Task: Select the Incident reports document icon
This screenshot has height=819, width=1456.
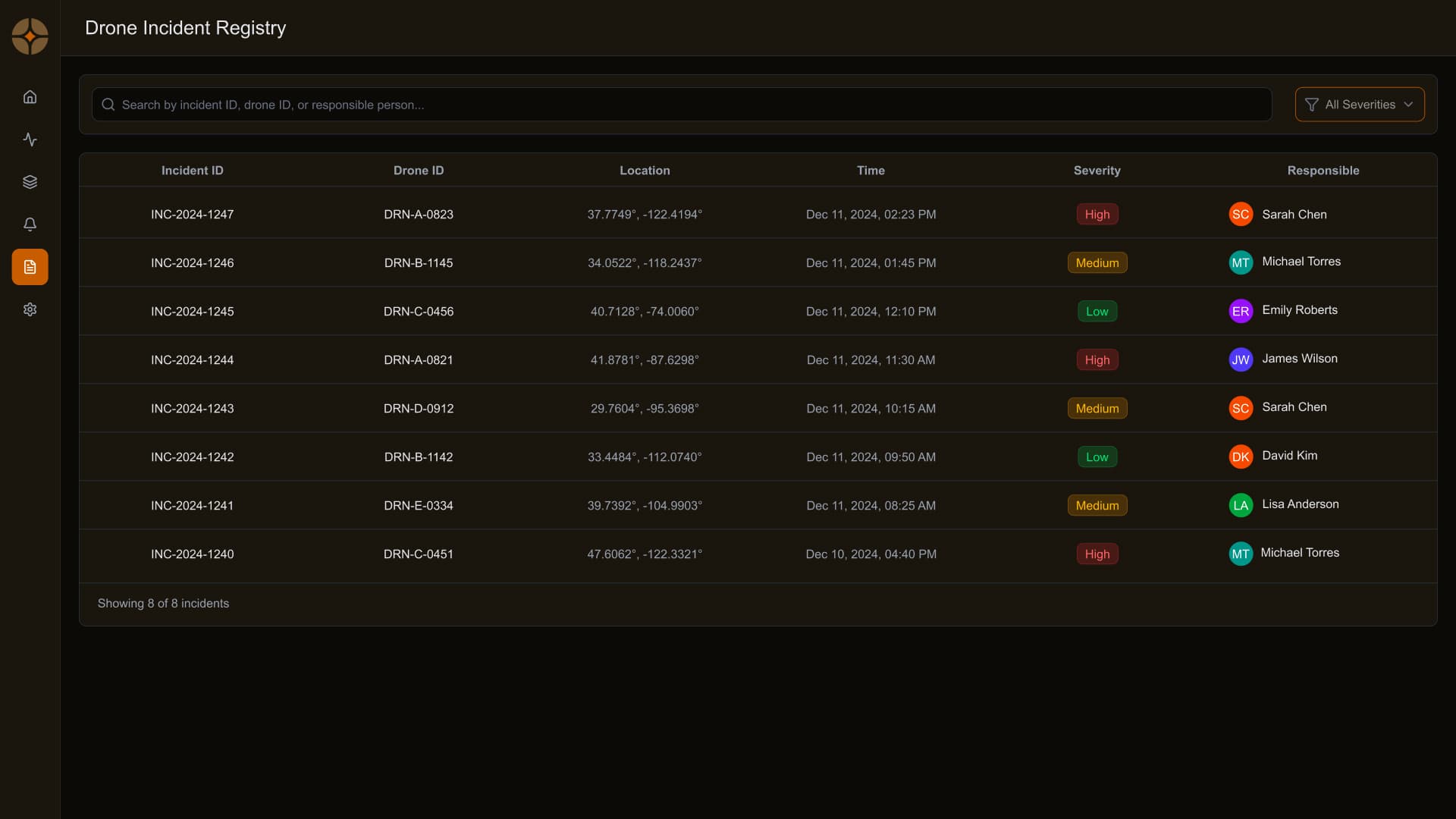Action: pos(30,267)
